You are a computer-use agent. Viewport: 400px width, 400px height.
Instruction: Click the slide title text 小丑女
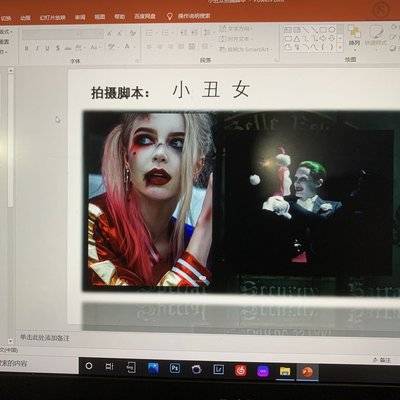tap(211, 90)
